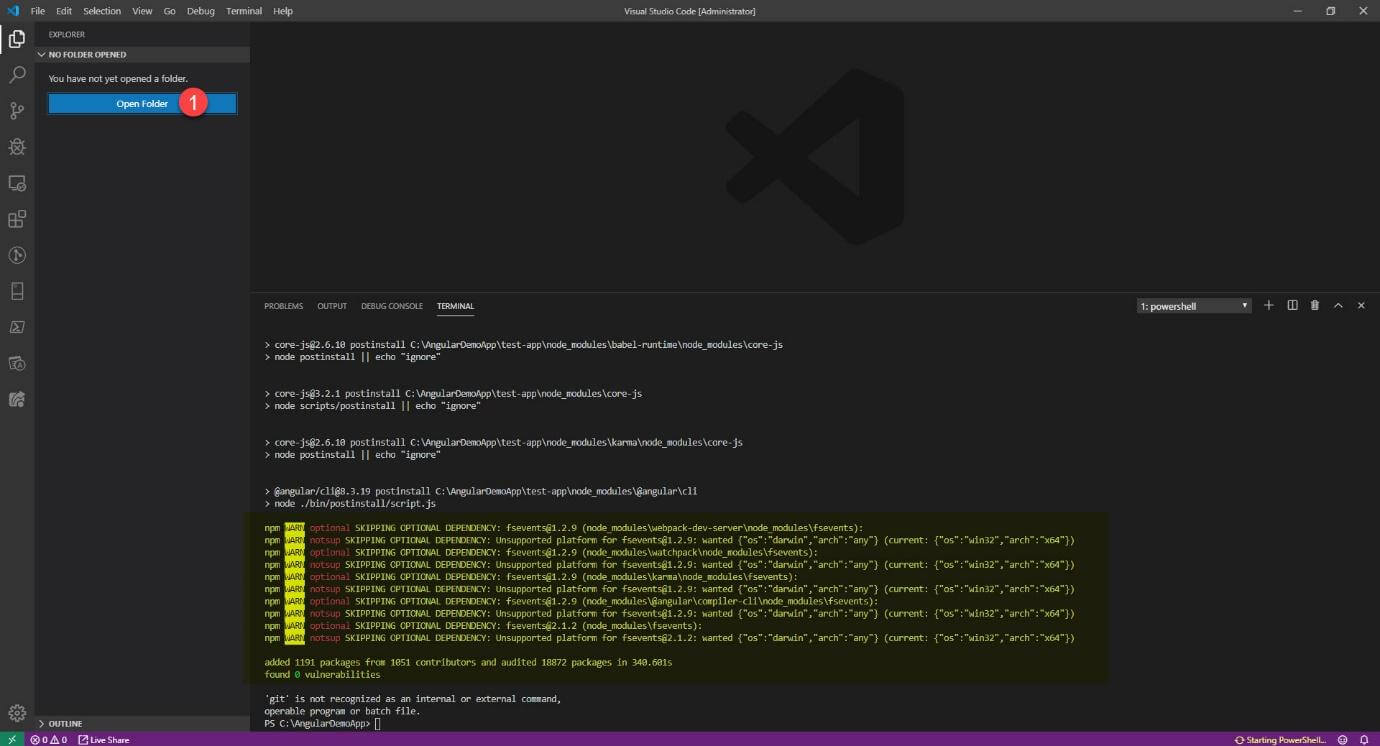Image resolution: width=1380 pixels, height=746 pixels.
Task: Click the Open Folder button
Action: click(142, 104)
